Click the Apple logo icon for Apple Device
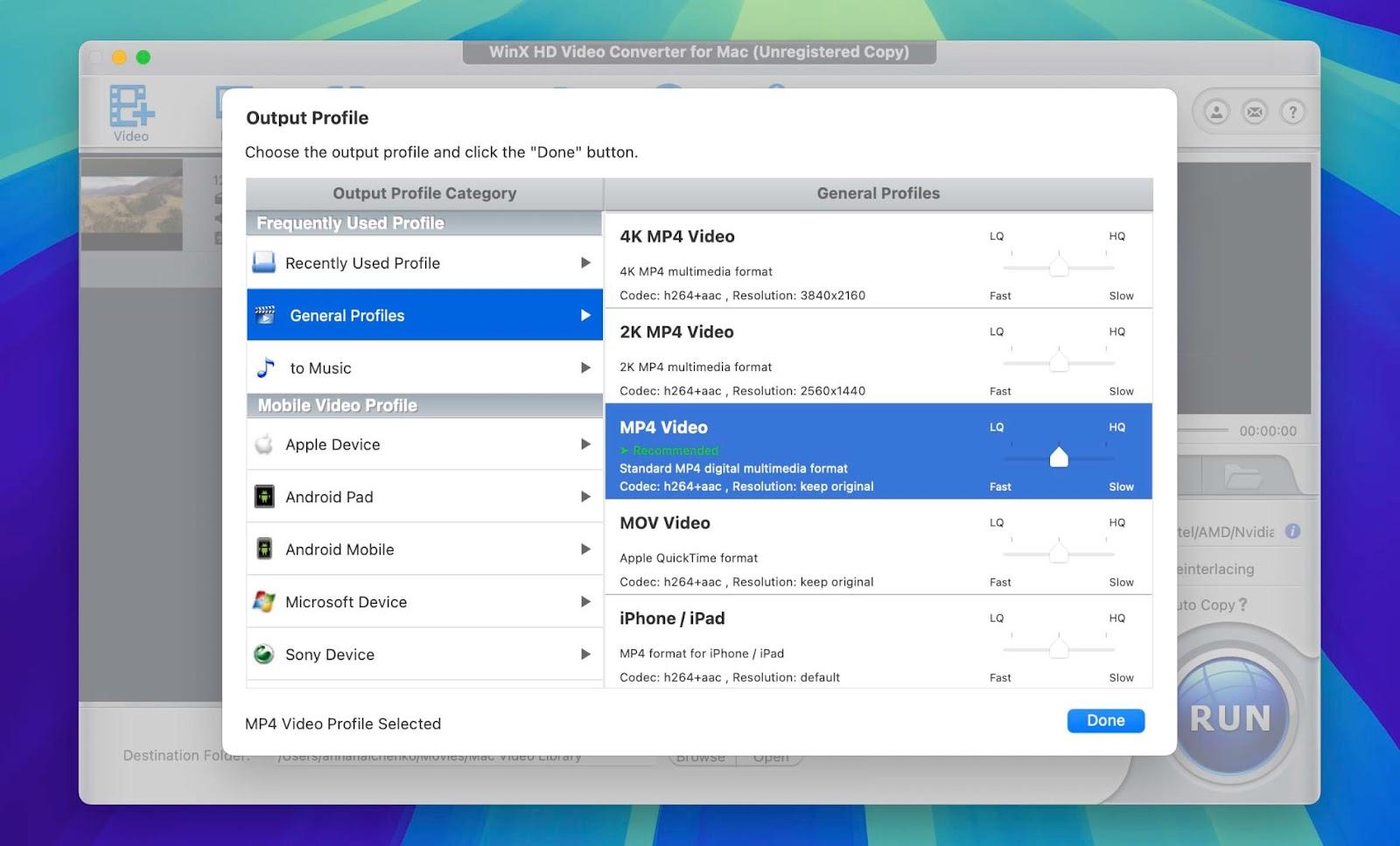Viewport: 1400px width, 846px height. [263, 444]
